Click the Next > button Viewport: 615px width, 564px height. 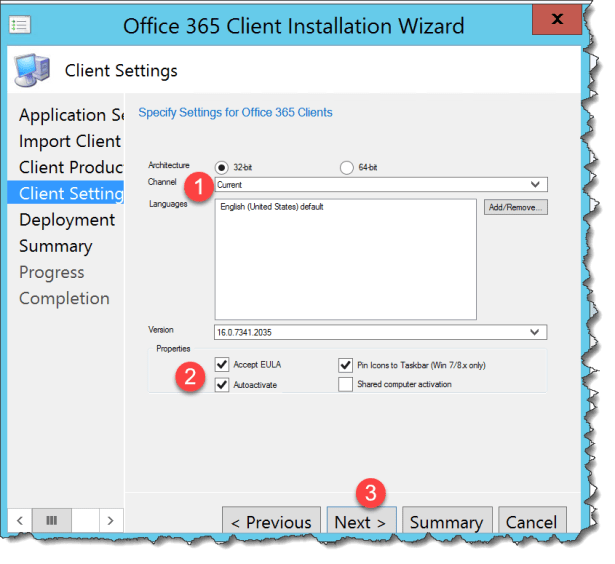tap(362, 522)
